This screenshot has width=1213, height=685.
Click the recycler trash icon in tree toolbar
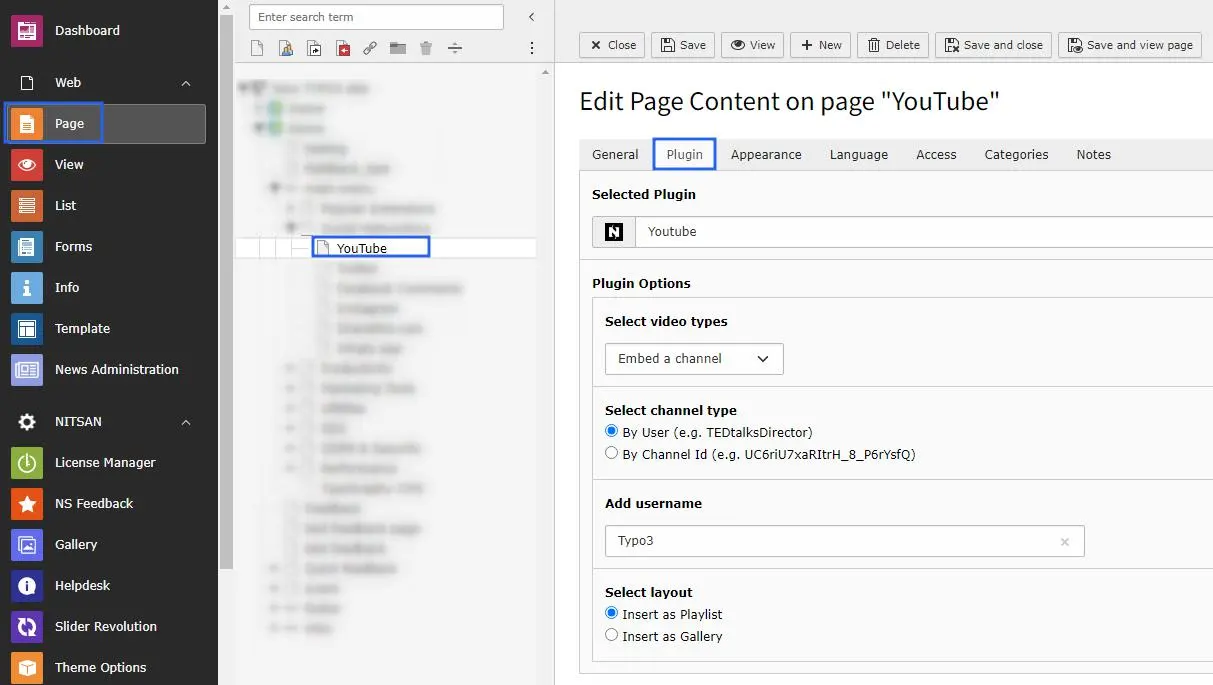426,48
